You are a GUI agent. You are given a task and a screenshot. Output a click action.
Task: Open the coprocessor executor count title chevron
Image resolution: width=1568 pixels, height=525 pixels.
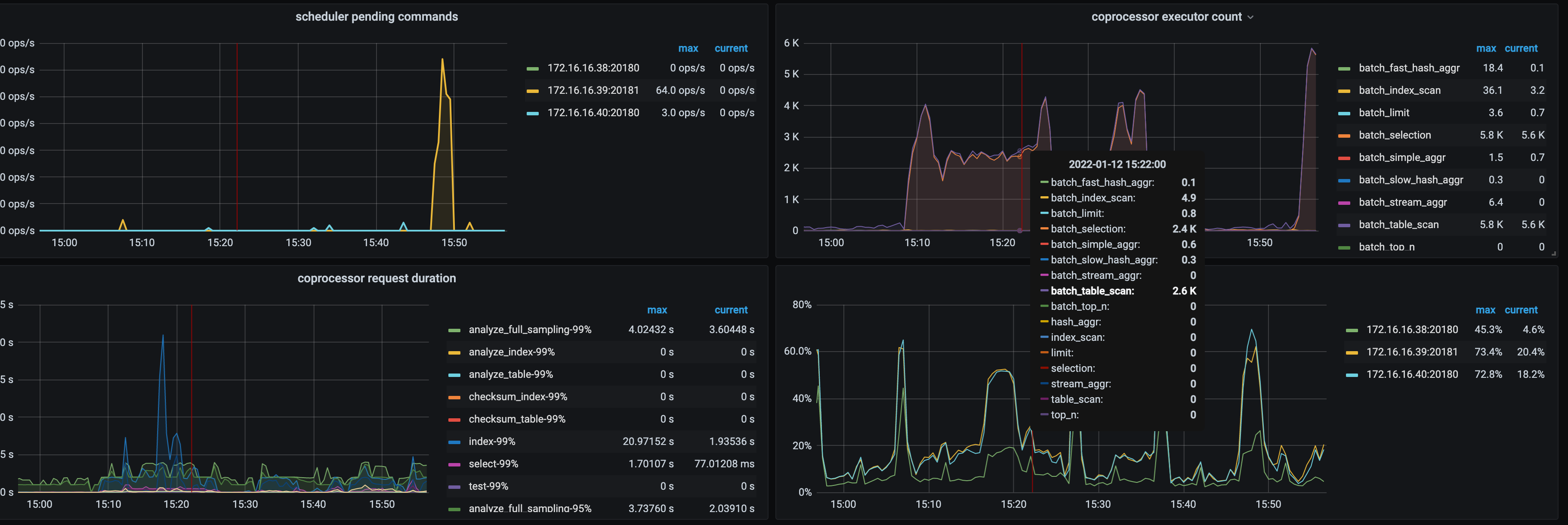click(1250, 18)
